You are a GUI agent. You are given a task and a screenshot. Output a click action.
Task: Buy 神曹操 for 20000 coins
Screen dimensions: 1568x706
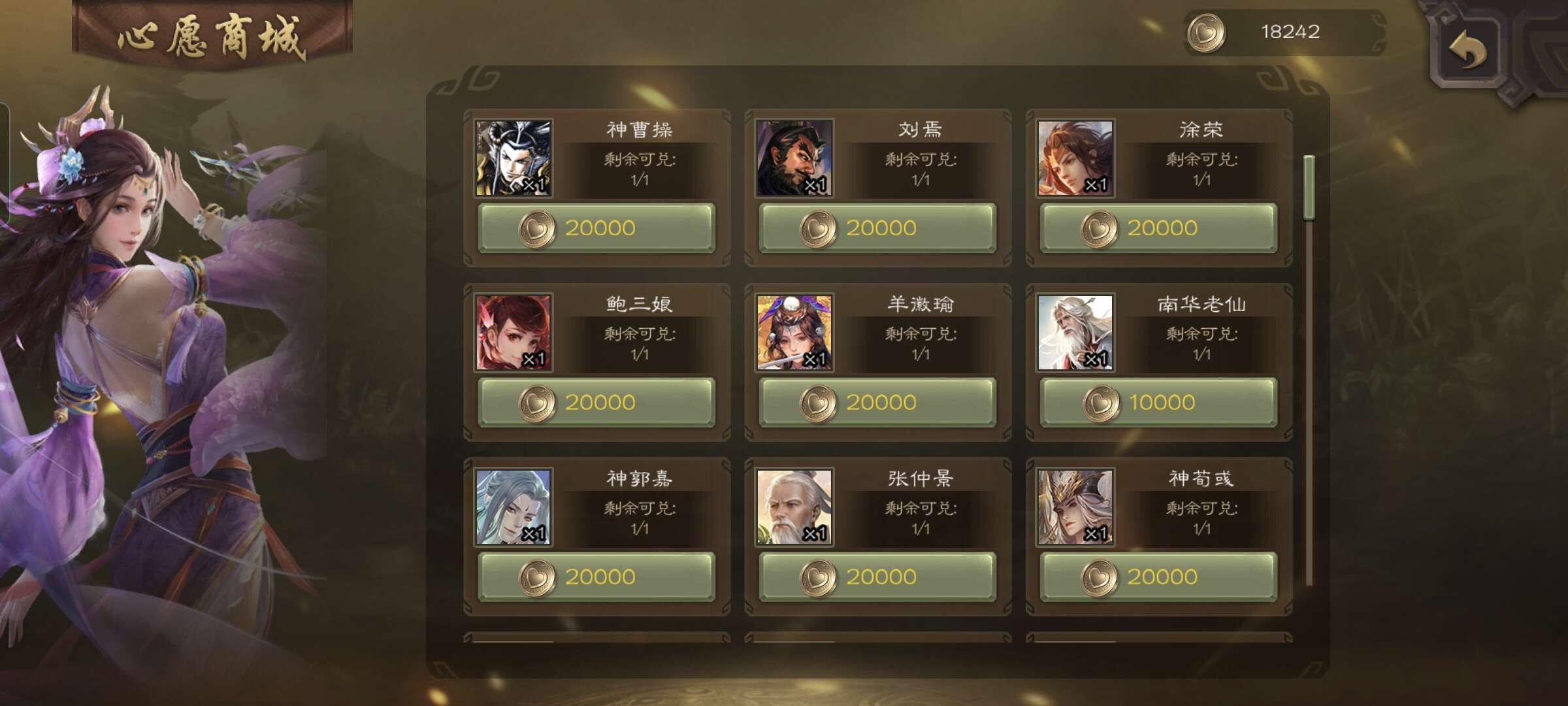(596, 228)
